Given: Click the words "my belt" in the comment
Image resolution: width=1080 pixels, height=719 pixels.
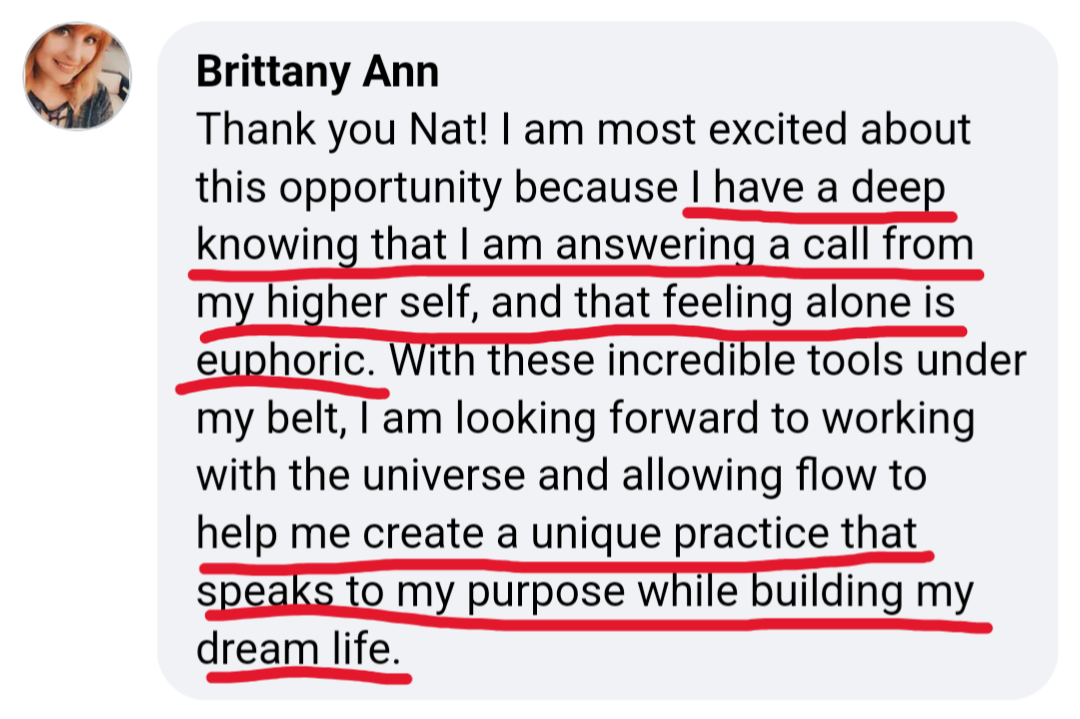Looking at the screenshot, I should pyautogui.click(x=271, y=419).
